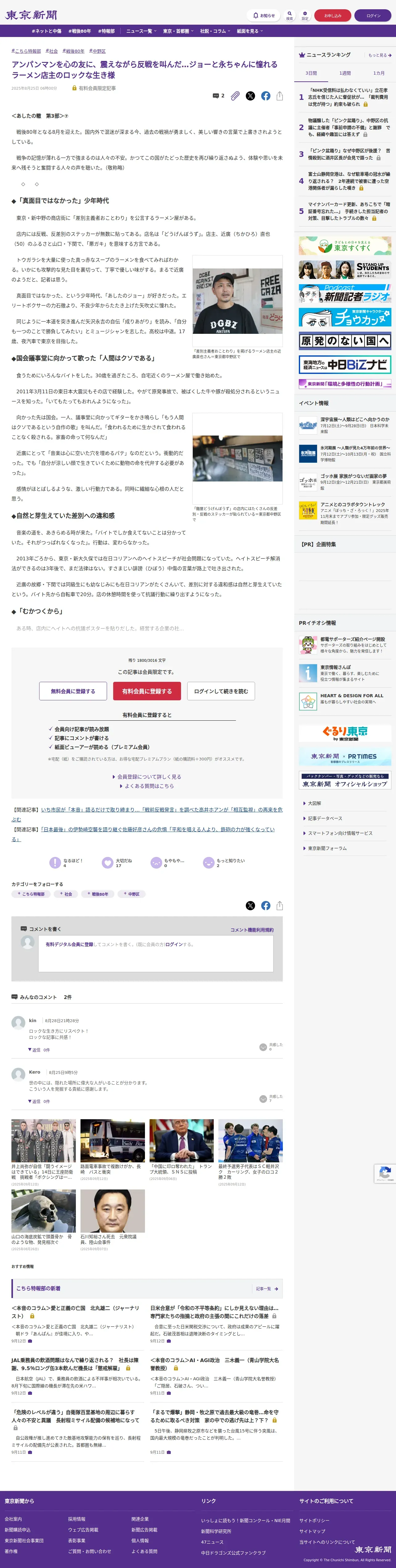This screenshot has height=1568, width=396.
Task: Follow the 中野区 category
Action: 131,894
